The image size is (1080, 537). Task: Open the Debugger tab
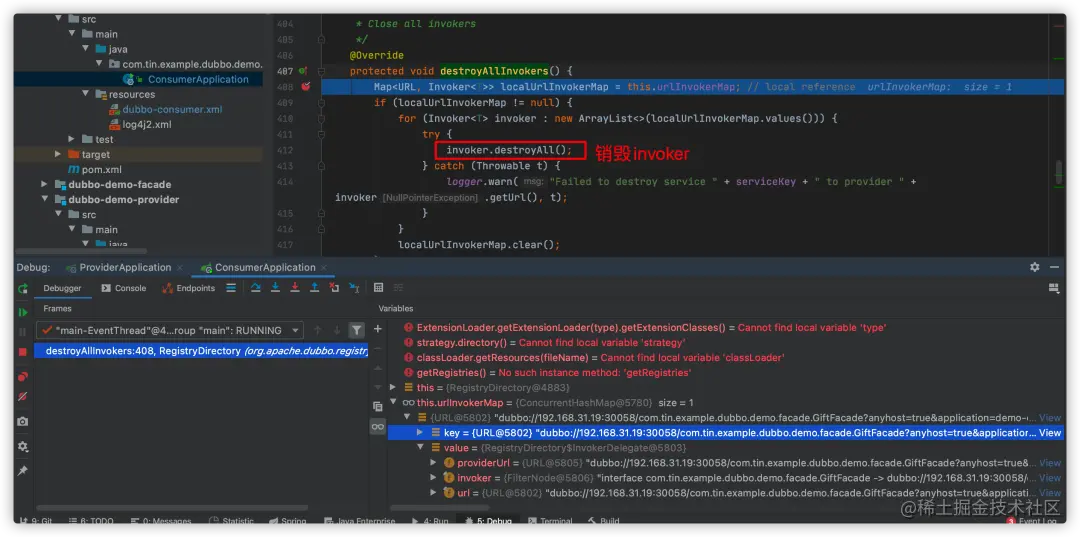pyautogui.click(x=62, y=288)
